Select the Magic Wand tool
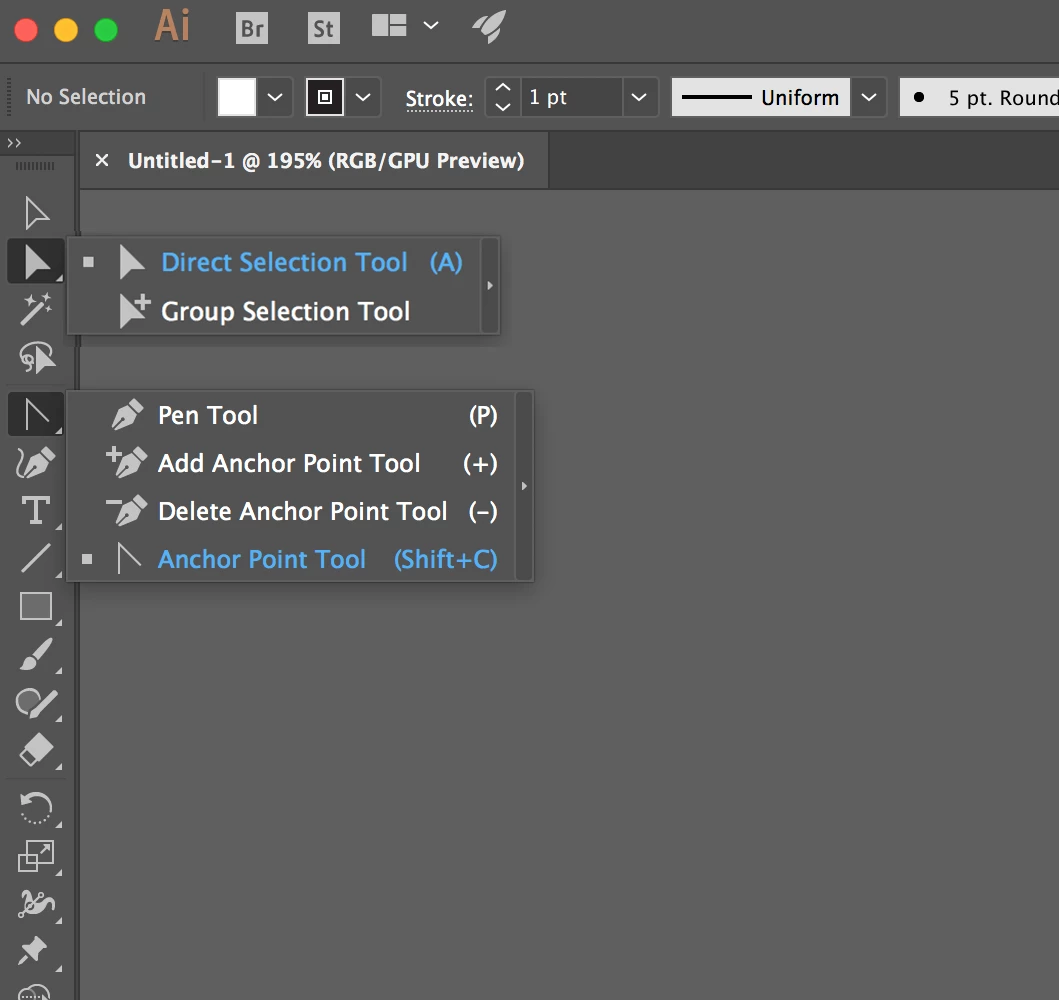This screenshot has height=1000, width=1059. (36, 309)
